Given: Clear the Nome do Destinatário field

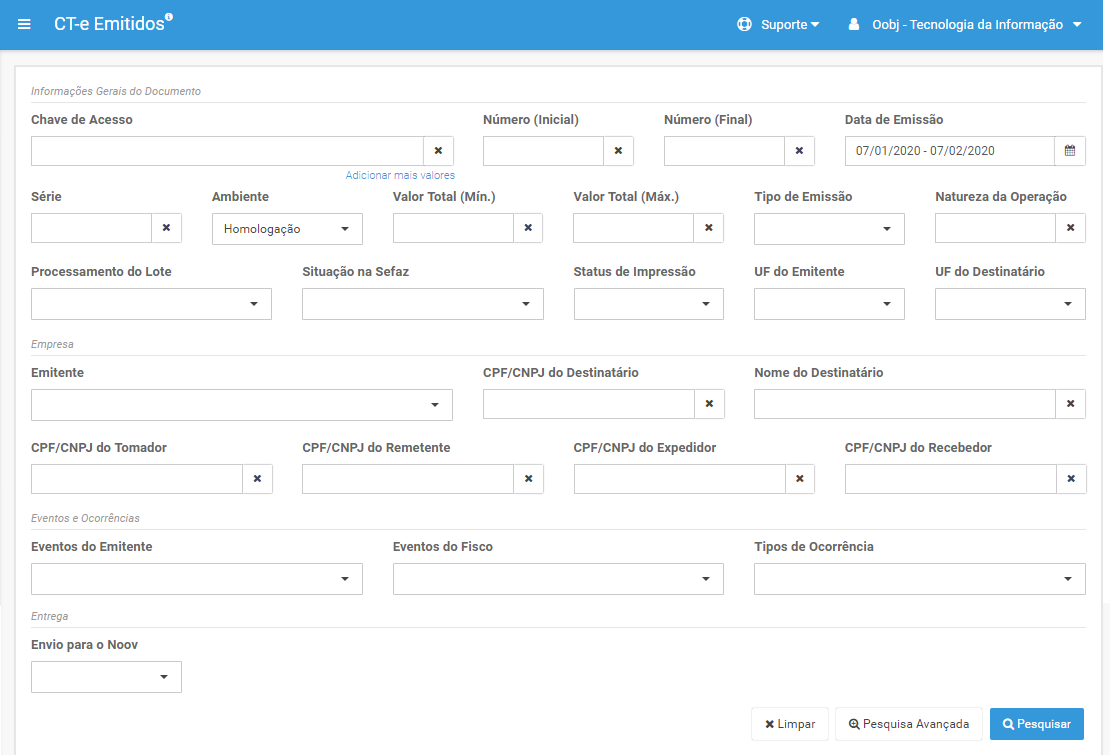Looking at the screenshot, I should [1070, 404].
